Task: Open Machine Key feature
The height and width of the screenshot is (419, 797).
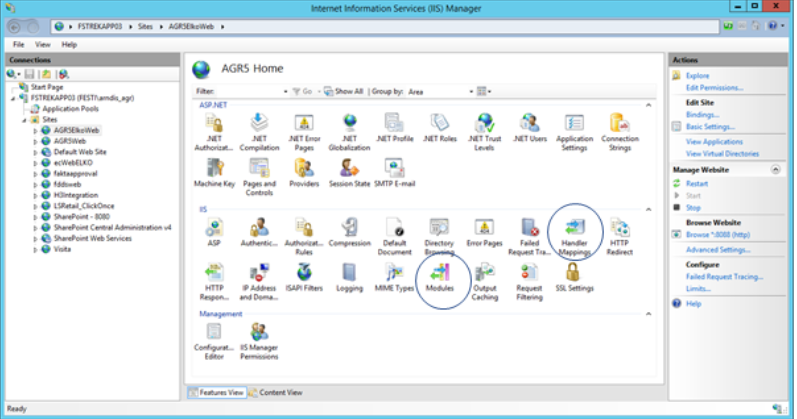Action: coord(214,173)
